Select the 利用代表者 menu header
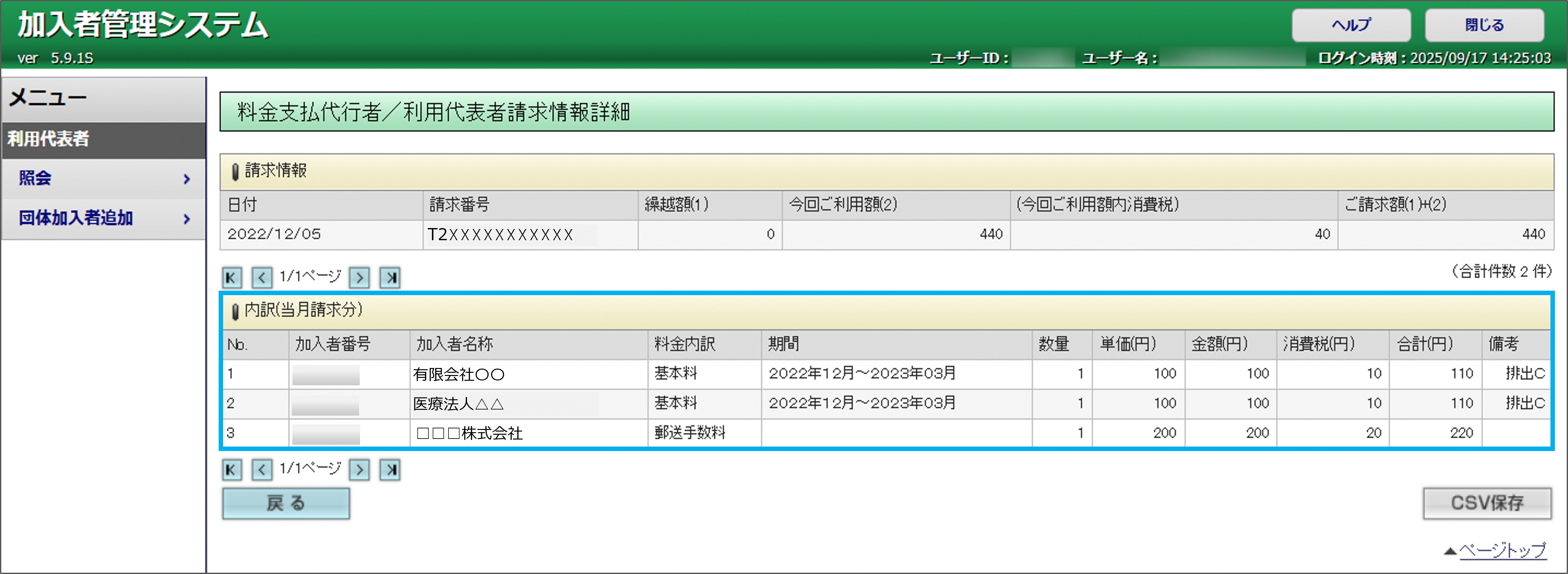 49,139
